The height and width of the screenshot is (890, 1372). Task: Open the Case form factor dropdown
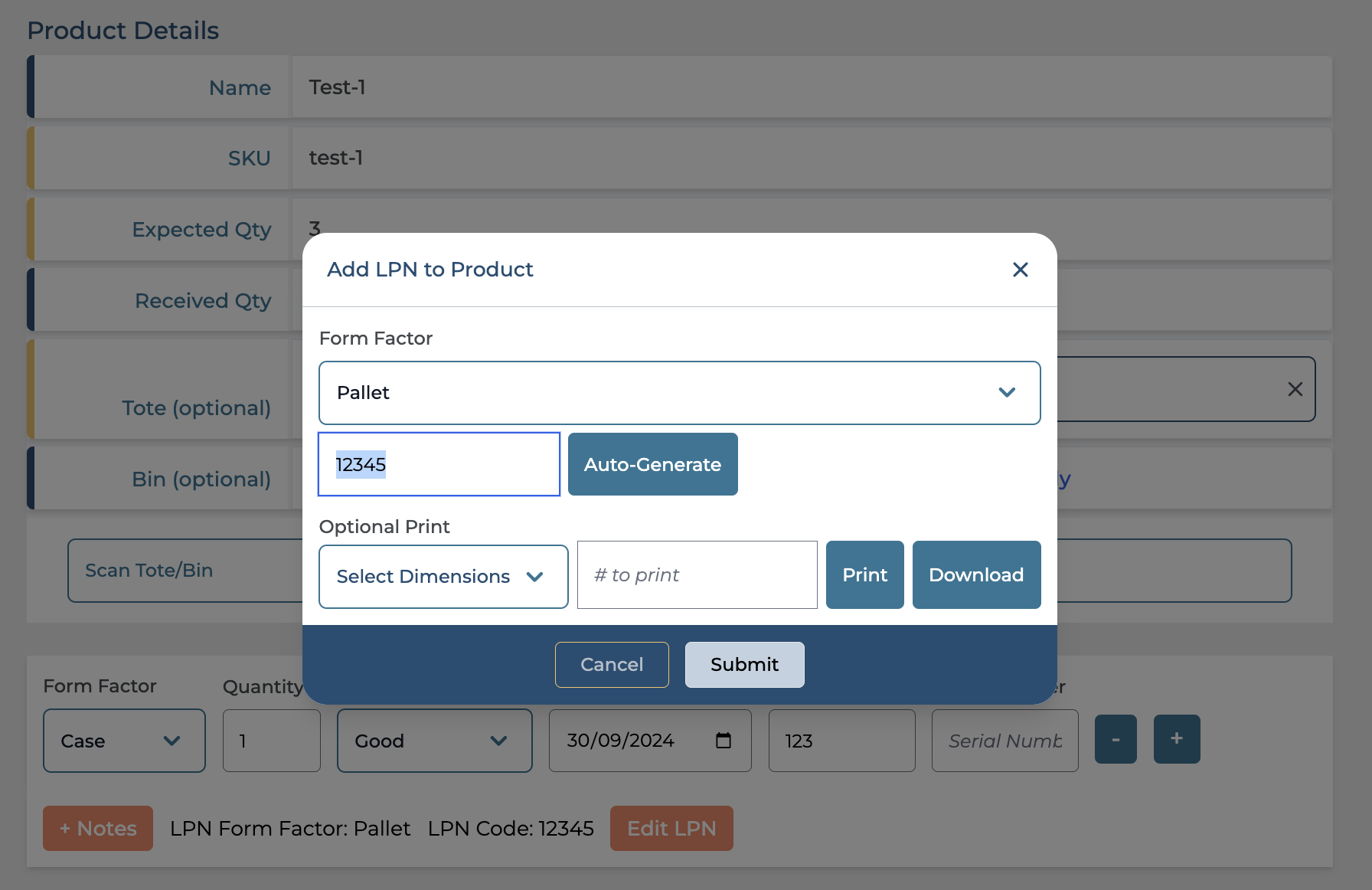(124, 741)
